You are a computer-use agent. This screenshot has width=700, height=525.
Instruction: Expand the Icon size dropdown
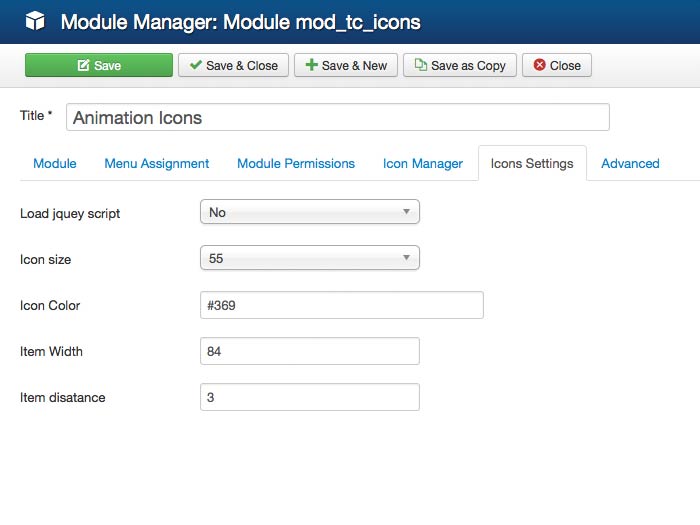click(309, 258)
